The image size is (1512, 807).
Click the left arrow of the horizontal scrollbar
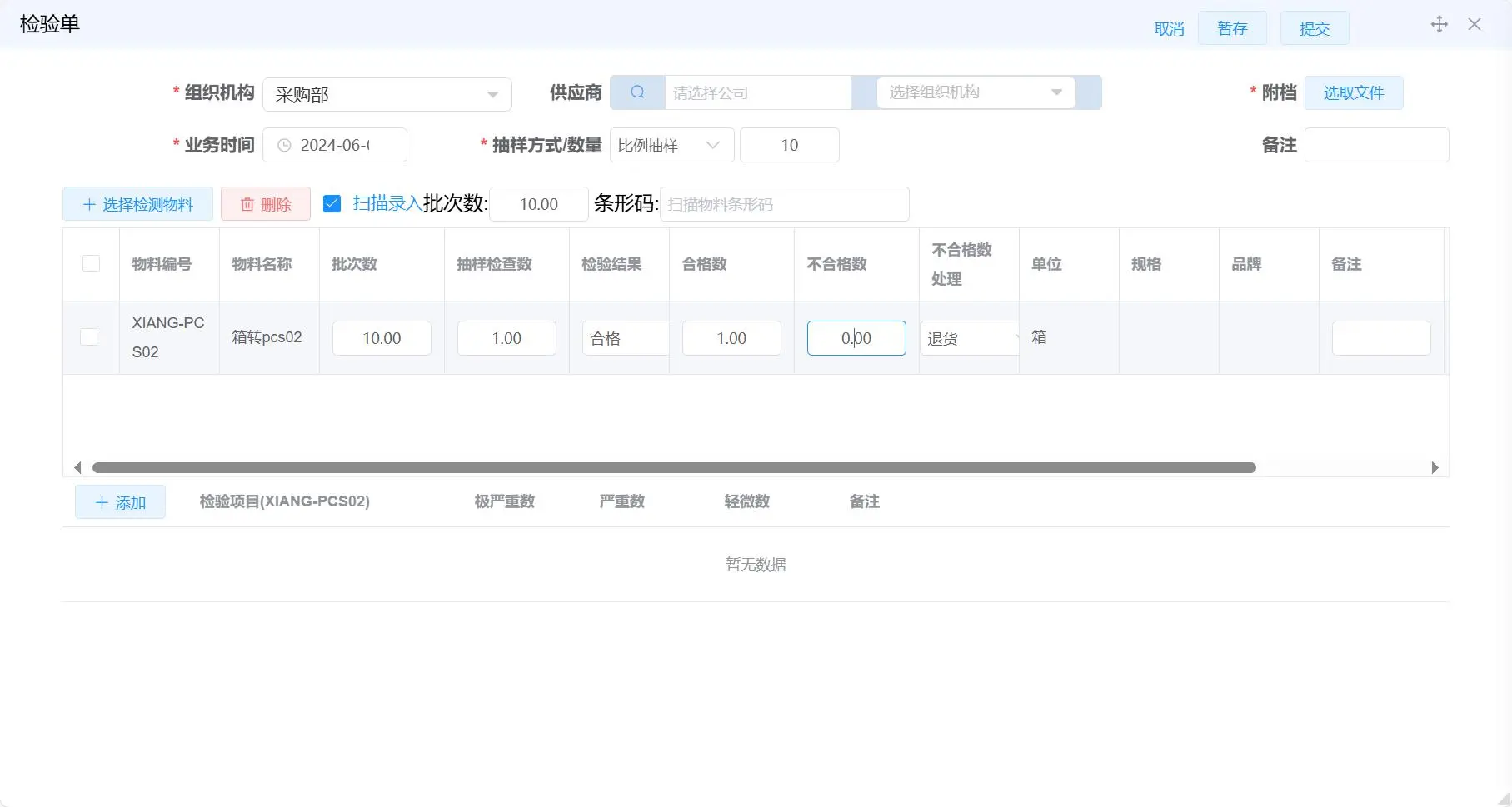click(77, 467)
